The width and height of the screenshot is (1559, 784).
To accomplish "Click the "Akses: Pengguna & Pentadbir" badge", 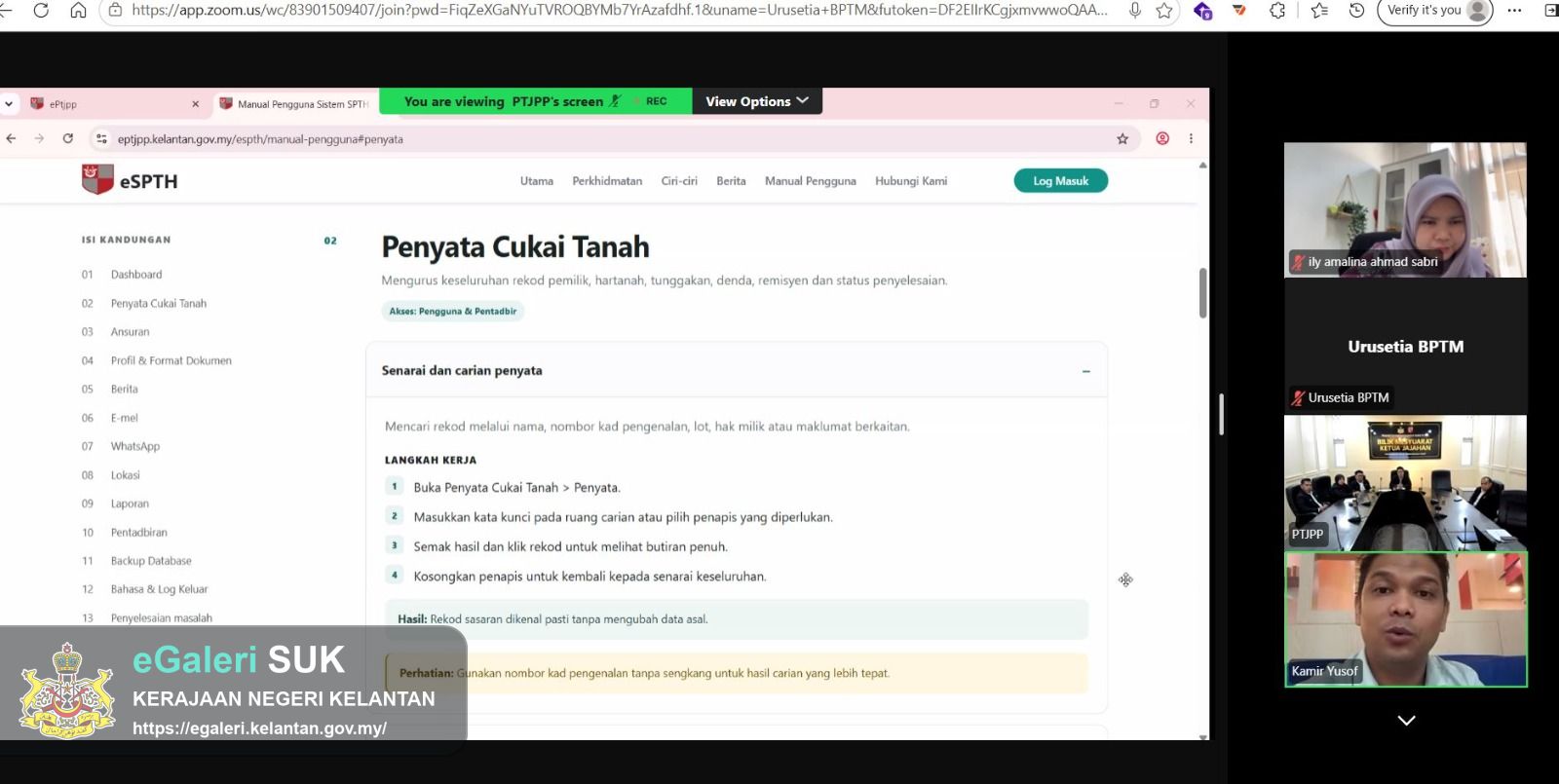I will point(452,312).
